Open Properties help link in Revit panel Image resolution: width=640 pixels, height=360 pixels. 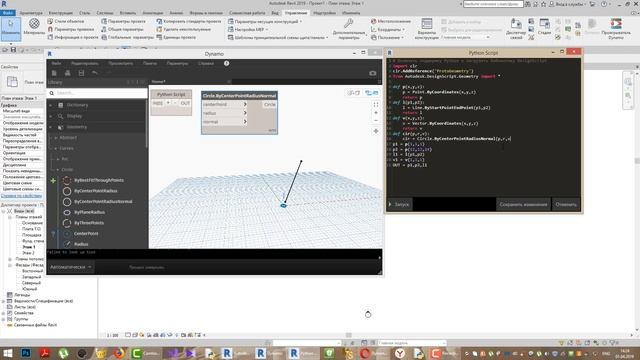tap(21, 196)
